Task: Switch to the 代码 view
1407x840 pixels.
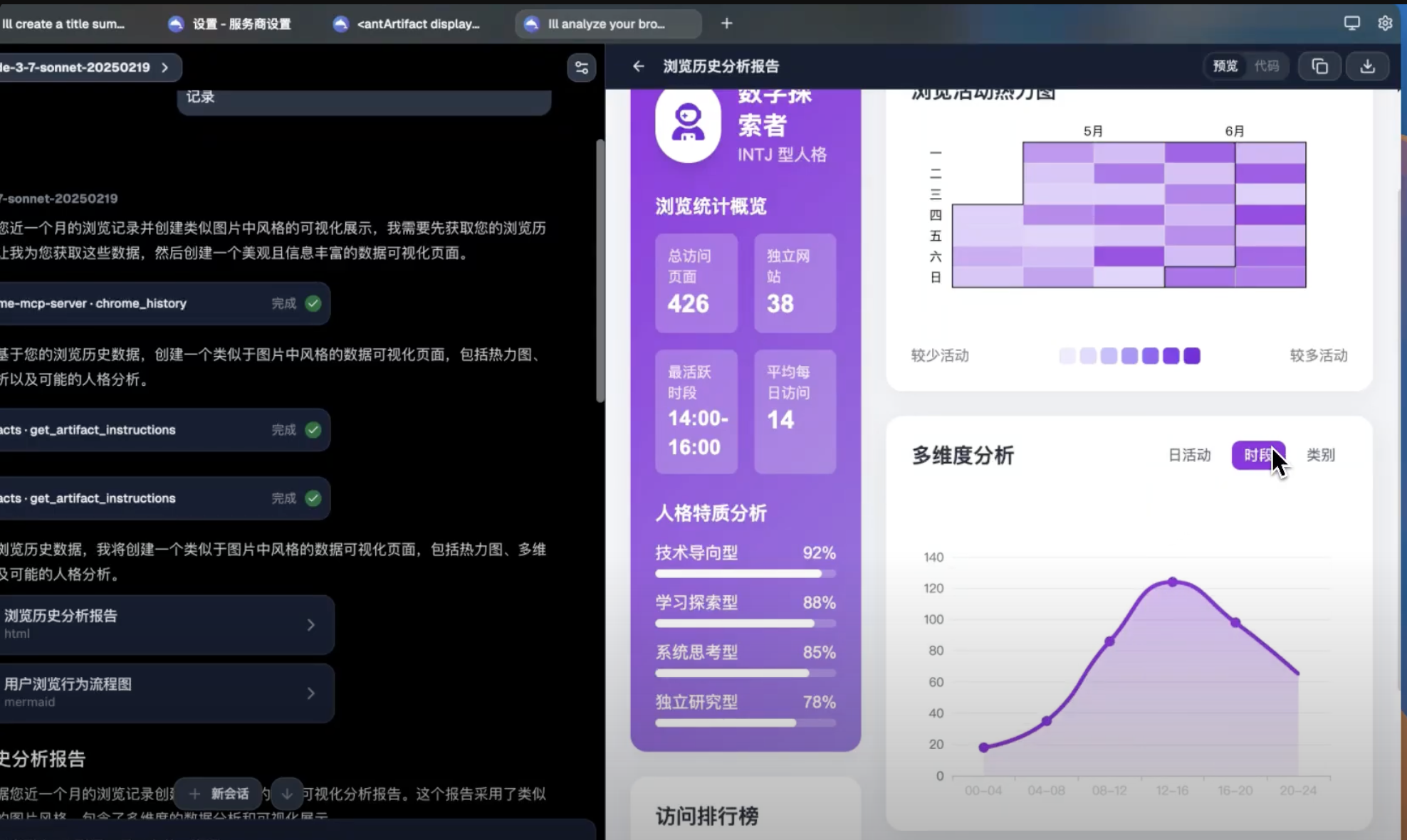Action: [1267, 66]
